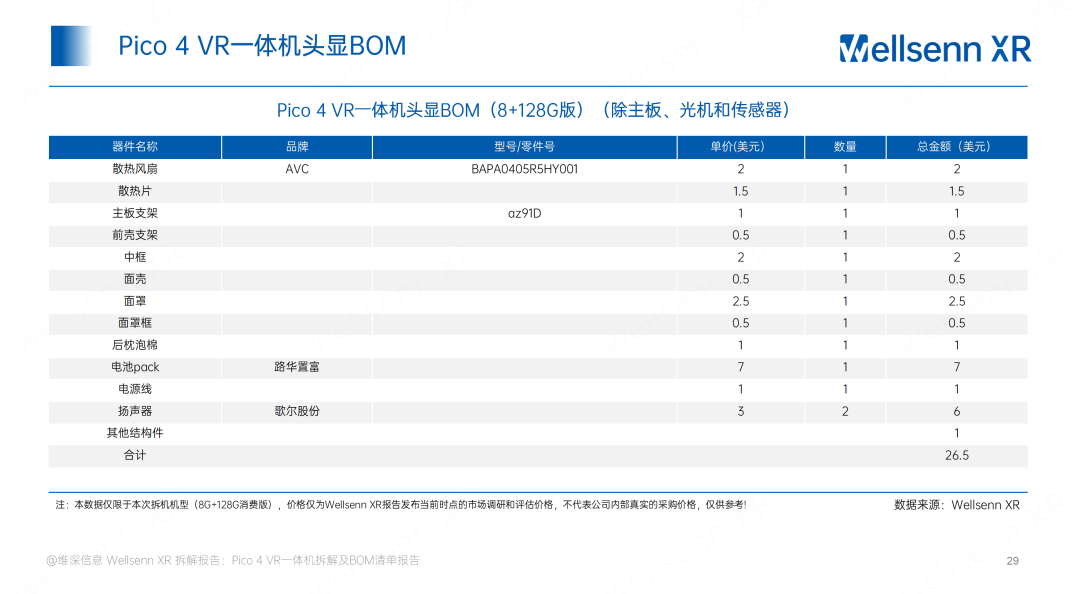Select the 'az91D' model cell
Image resolution: width=1080 pixels, height=594 pixels.
(x=524, y=213)
